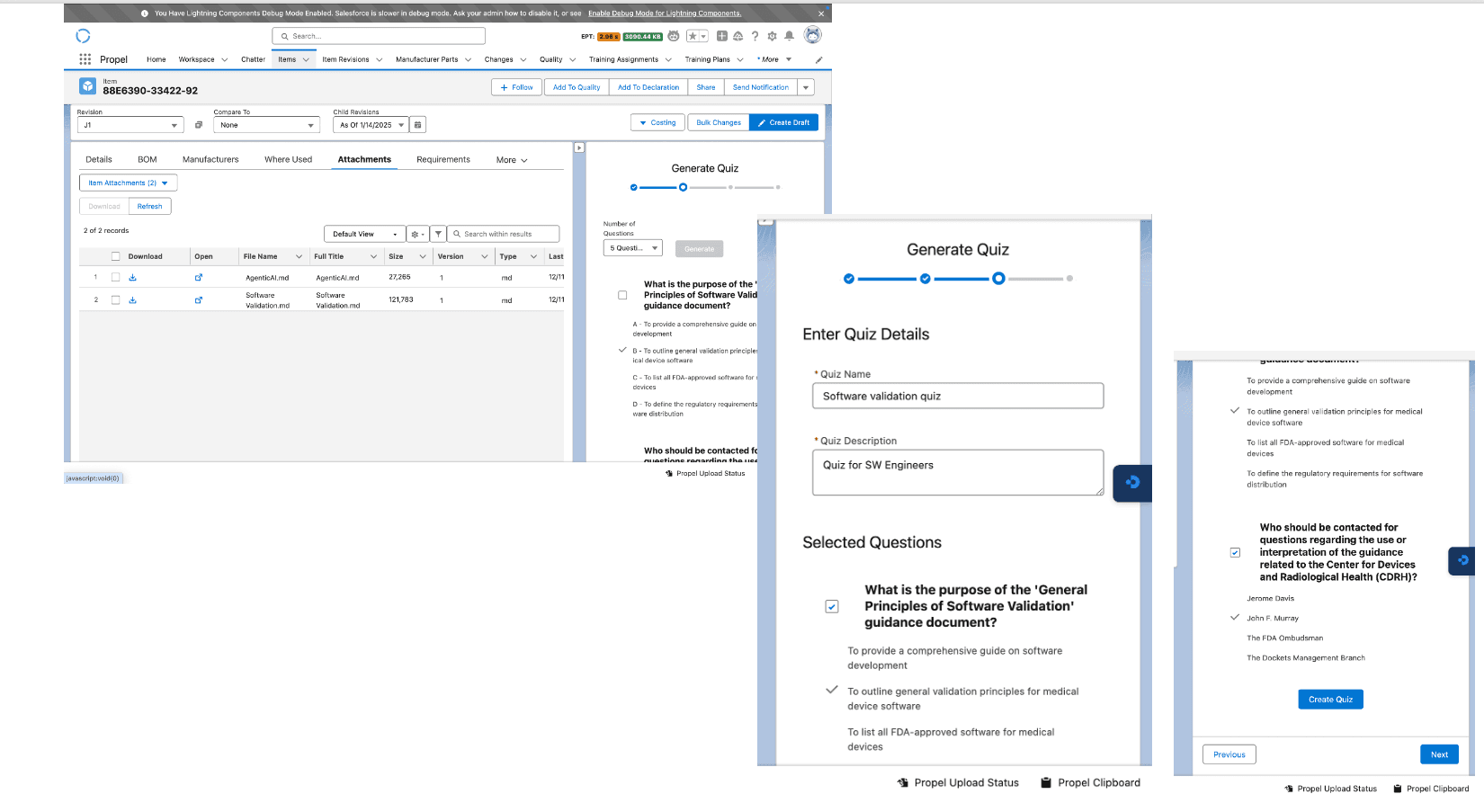Viewport: 1484px width, 812px height.
Task: Switch to the Details tab
Action: 99,160
